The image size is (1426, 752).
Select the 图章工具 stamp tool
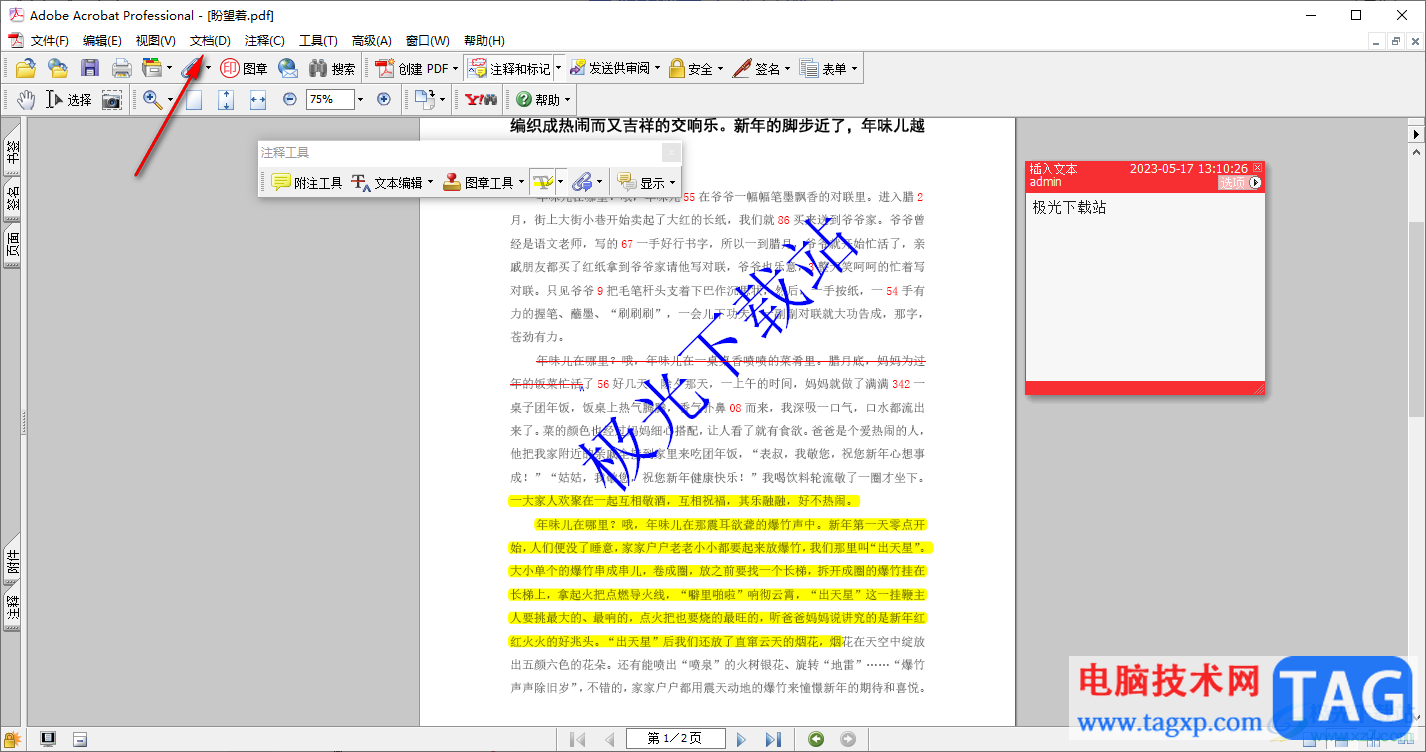[x=478, y=183]
